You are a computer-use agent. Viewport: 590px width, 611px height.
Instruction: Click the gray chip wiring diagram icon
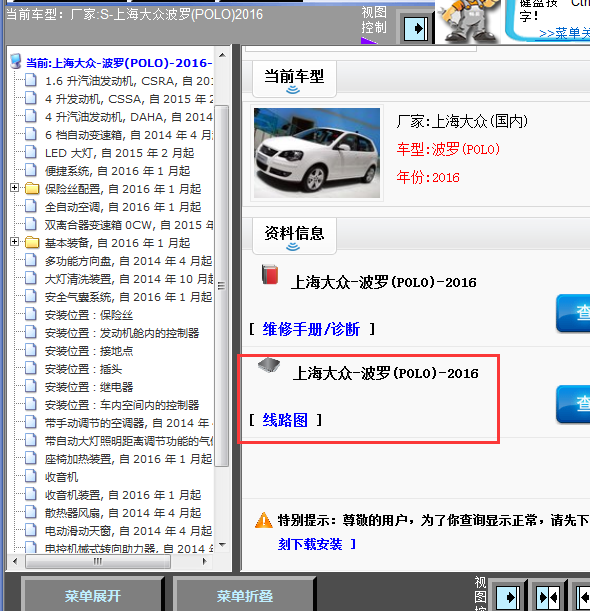pos(269,366)
